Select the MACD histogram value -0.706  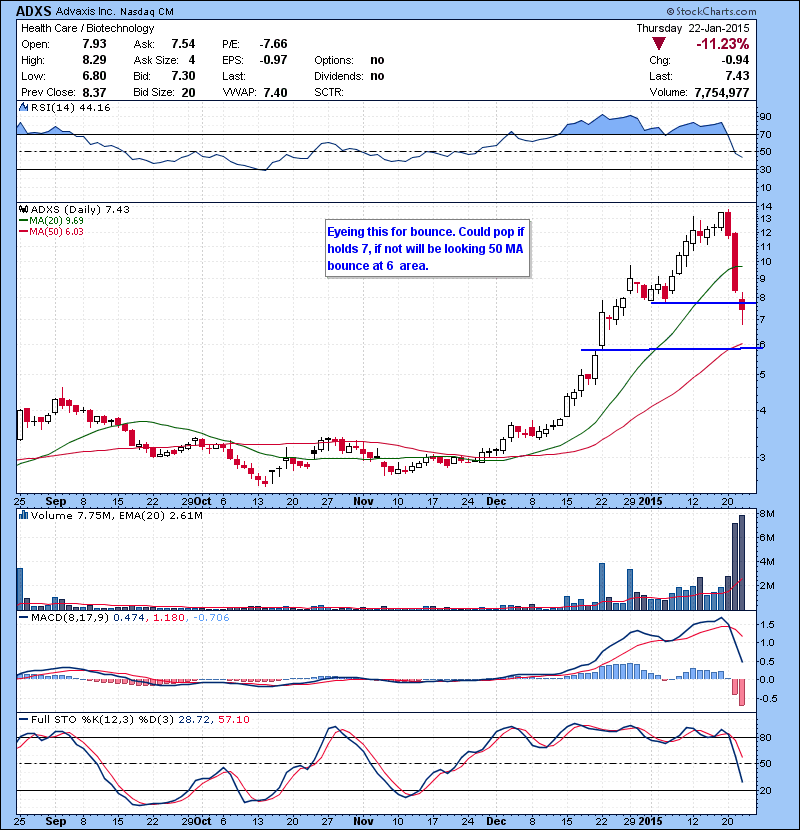click(x=211, y=617)
